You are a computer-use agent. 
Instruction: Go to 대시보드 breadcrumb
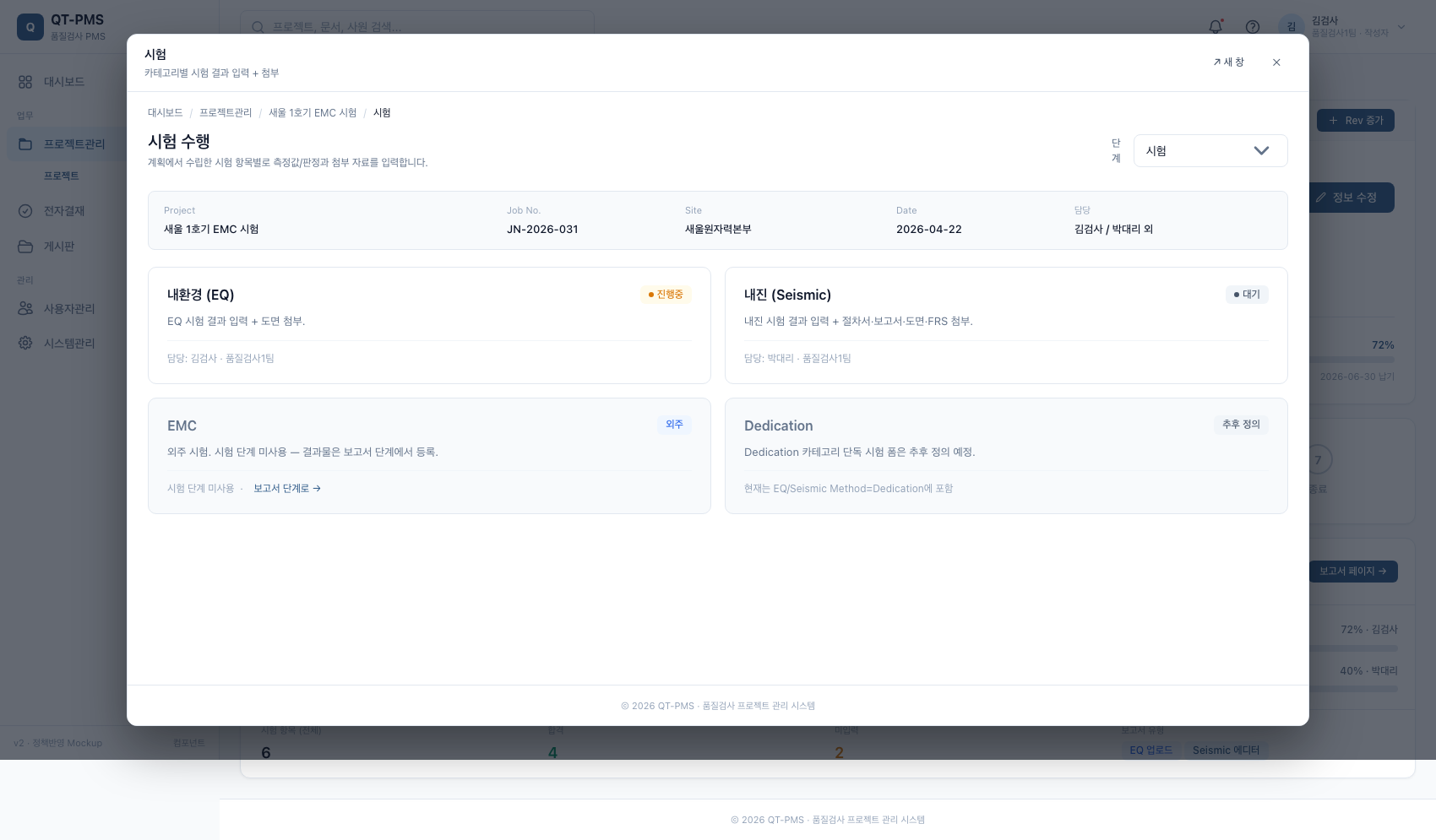click(166, 113)
